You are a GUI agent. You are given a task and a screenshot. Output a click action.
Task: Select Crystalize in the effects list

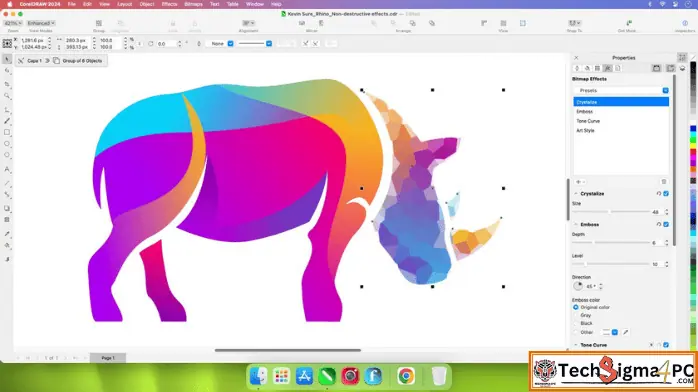(x=621, y=102)
